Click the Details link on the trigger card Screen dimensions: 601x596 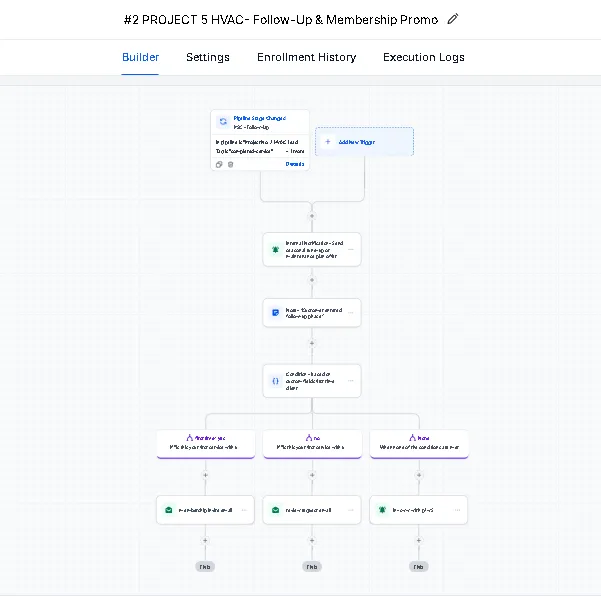295,164
